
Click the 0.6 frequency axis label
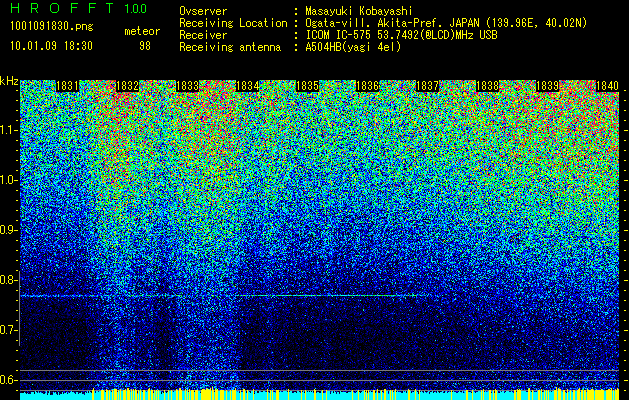[8, 380]
